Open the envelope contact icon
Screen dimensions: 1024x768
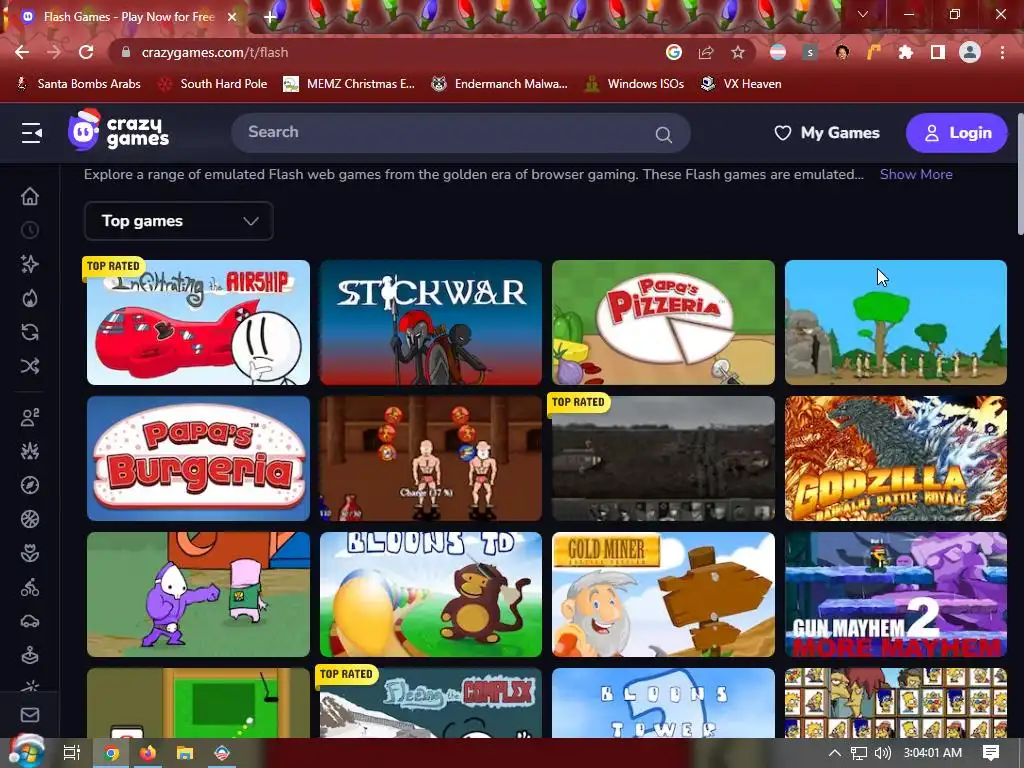(x=30, y=715)
